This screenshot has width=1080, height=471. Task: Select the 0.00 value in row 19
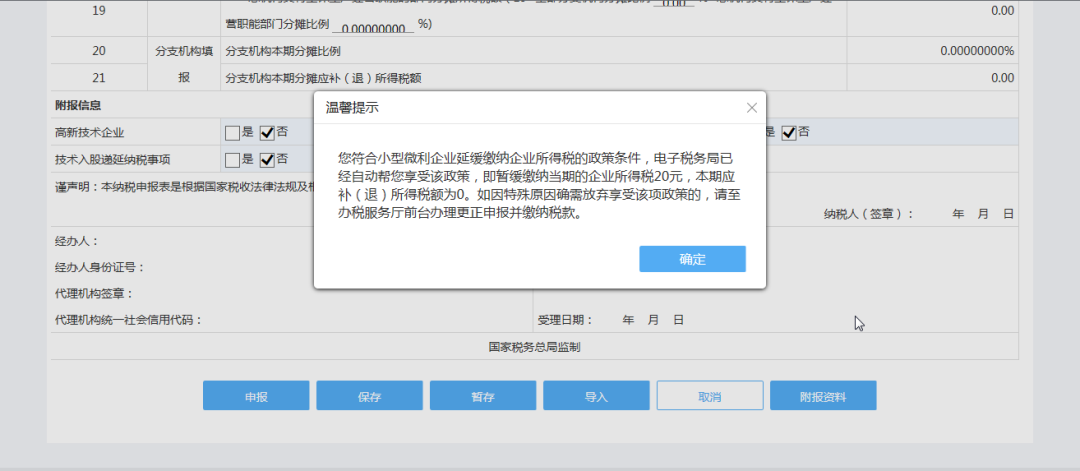(1002, 11)
